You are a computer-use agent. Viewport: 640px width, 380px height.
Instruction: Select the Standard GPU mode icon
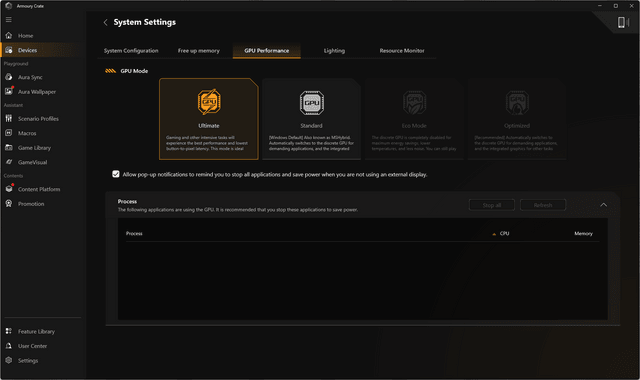pyautogui.click(x=312, y=102)
